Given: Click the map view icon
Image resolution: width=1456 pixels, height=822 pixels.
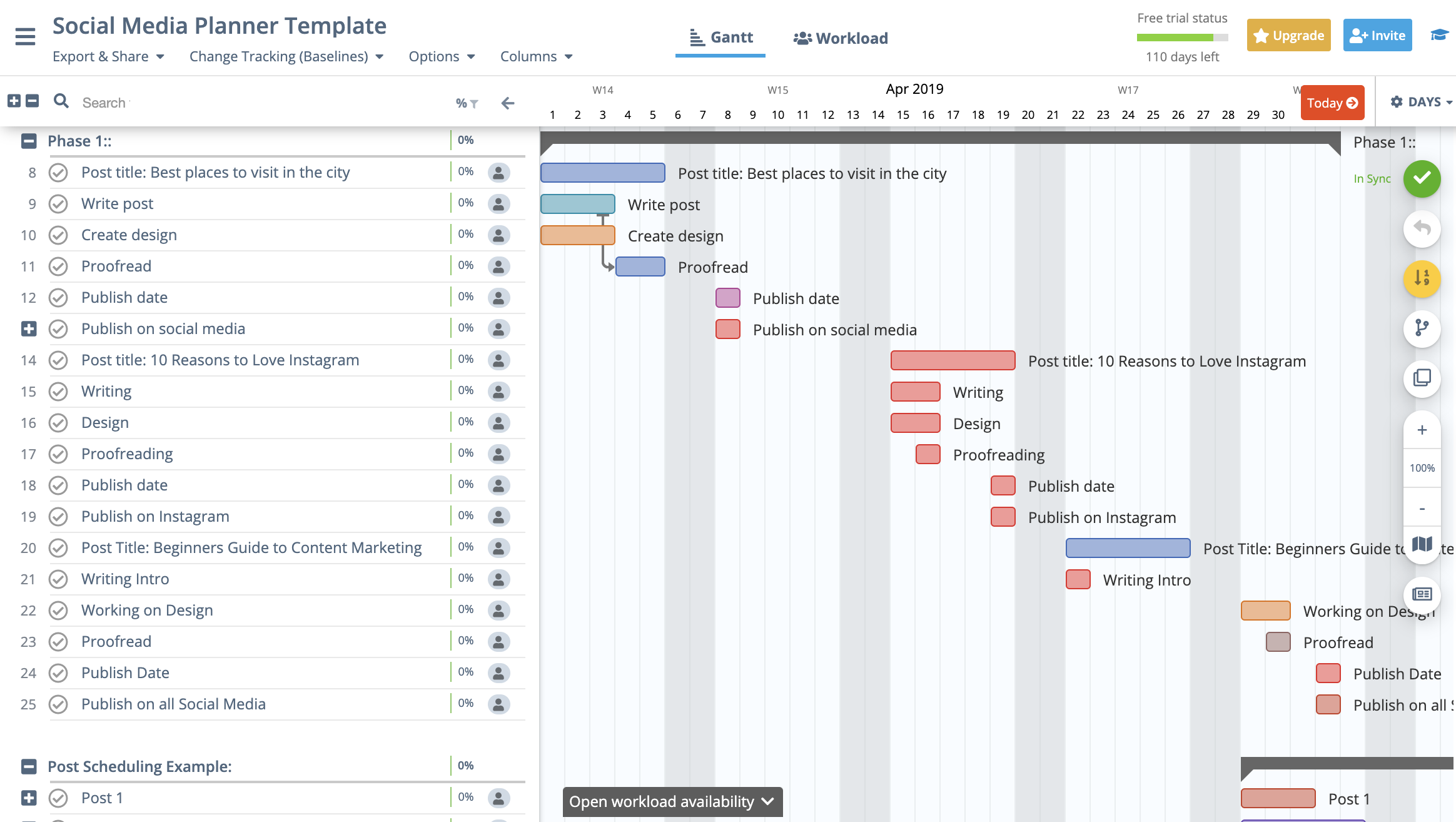Looking at the screenshot, I should (1422, 544).
